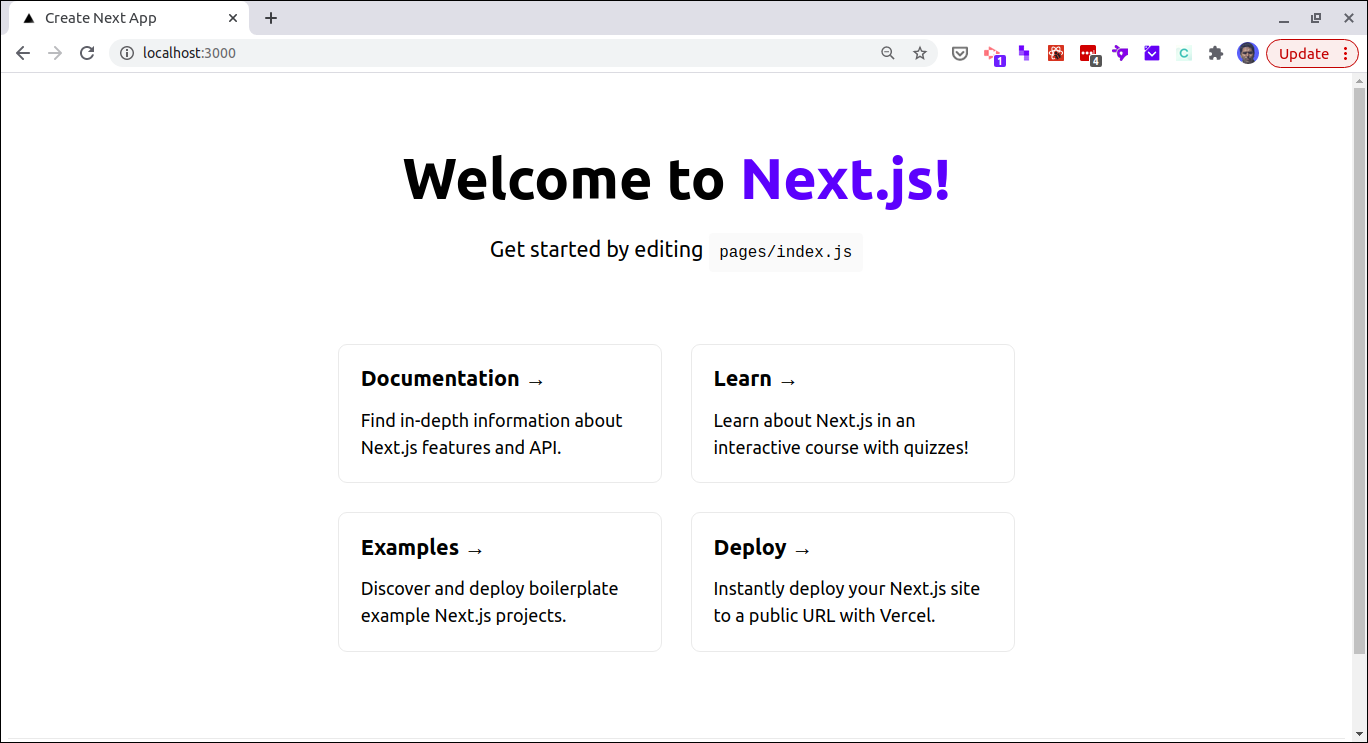
Task: Open the Documentation link
Action: [441, 378]
